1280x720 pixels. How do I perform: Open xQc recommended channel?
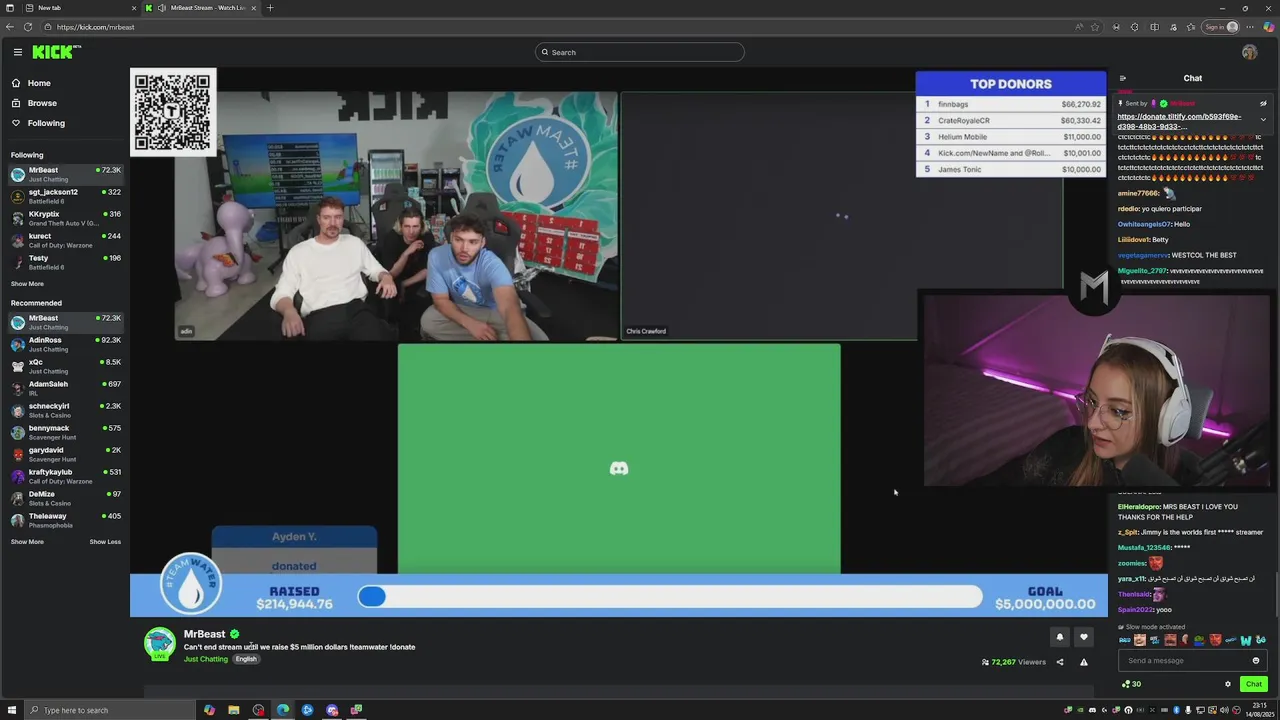coord(65,366)
